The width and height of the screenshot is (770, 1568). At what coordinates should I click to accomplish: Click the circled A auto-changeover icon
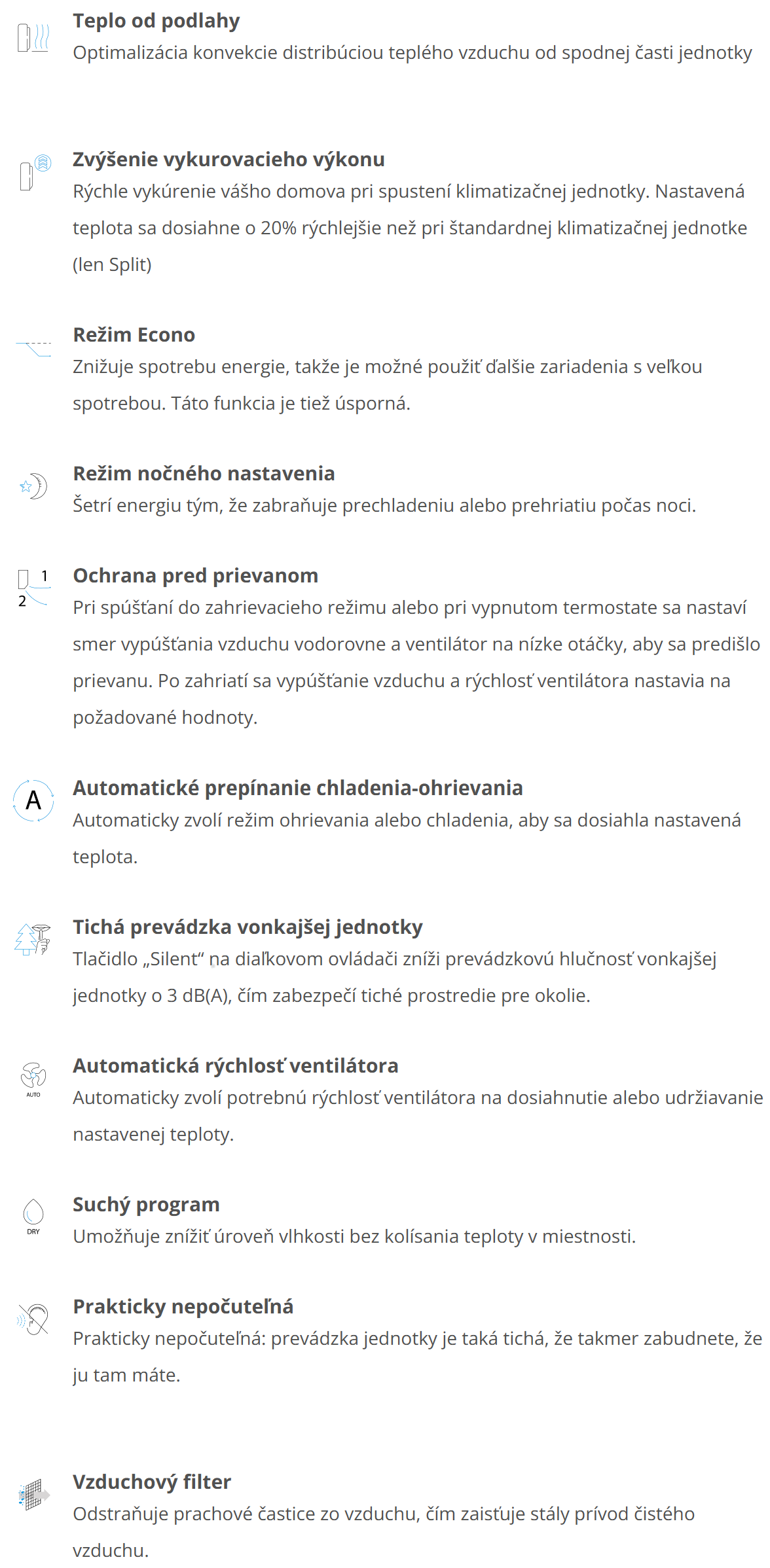(x=33, y=800)
